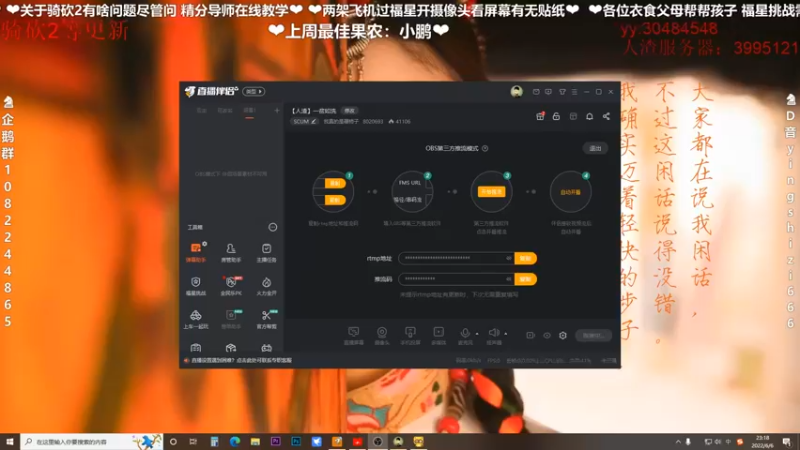Expand speaker options arrow
The width and height of the screenshot is (800, 450).
tap(506, 334)
